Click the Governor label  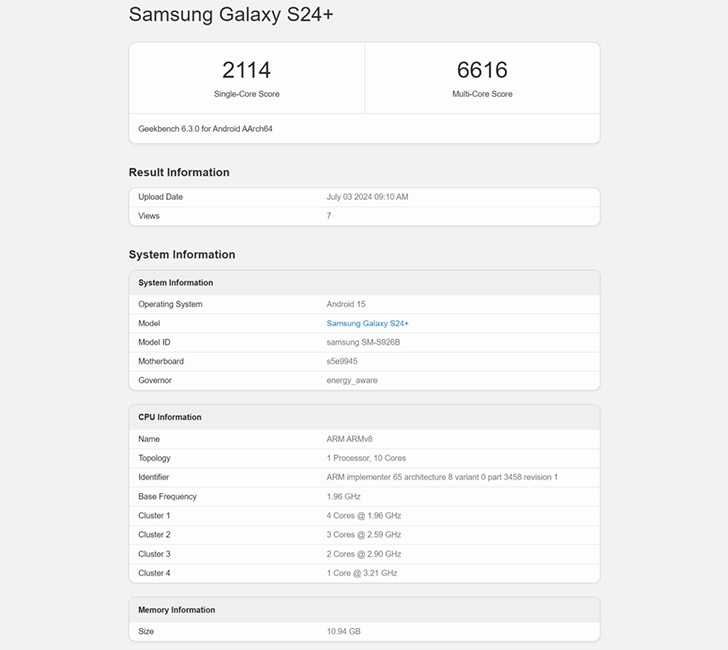(x=155, y=380)
